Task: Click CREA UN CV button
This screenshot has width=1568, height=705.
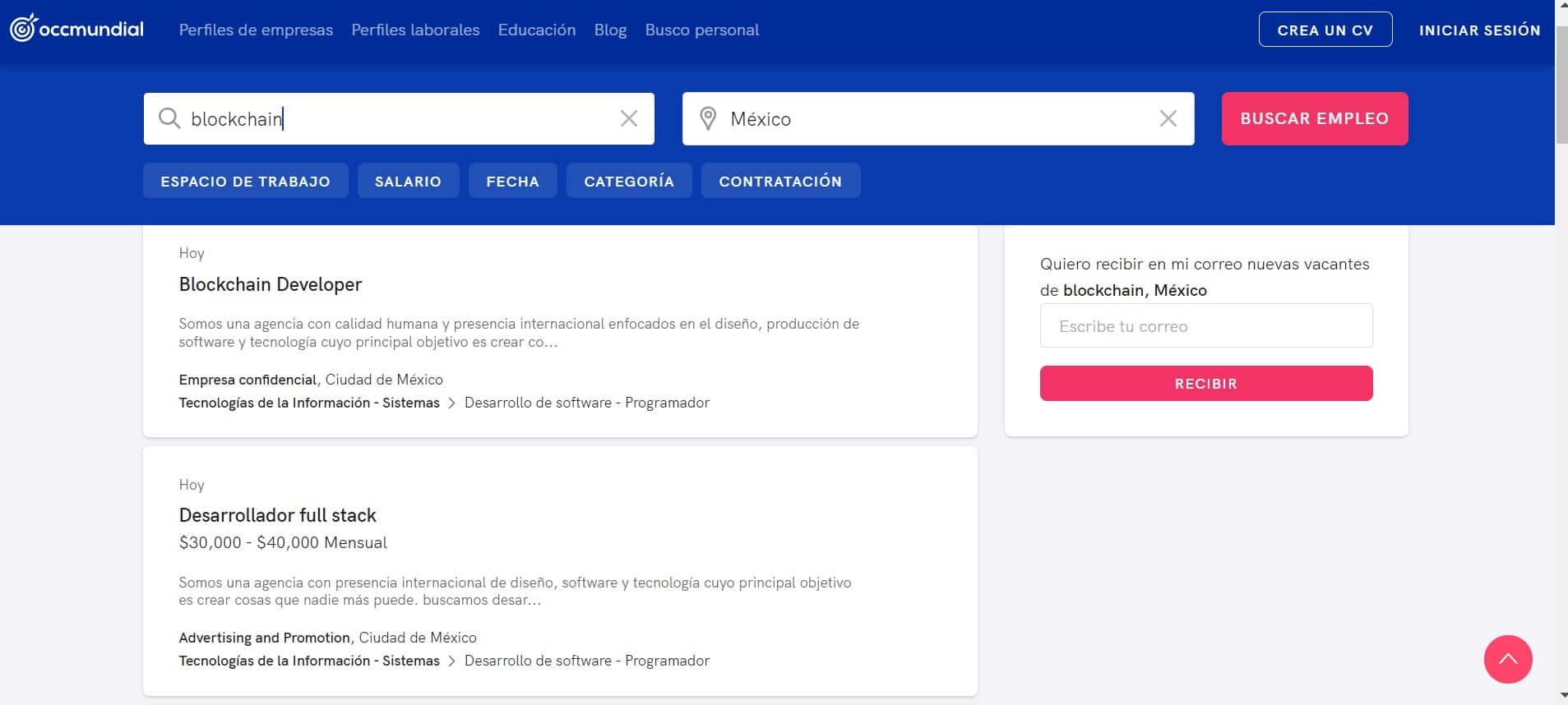Action: point(1325,30)
